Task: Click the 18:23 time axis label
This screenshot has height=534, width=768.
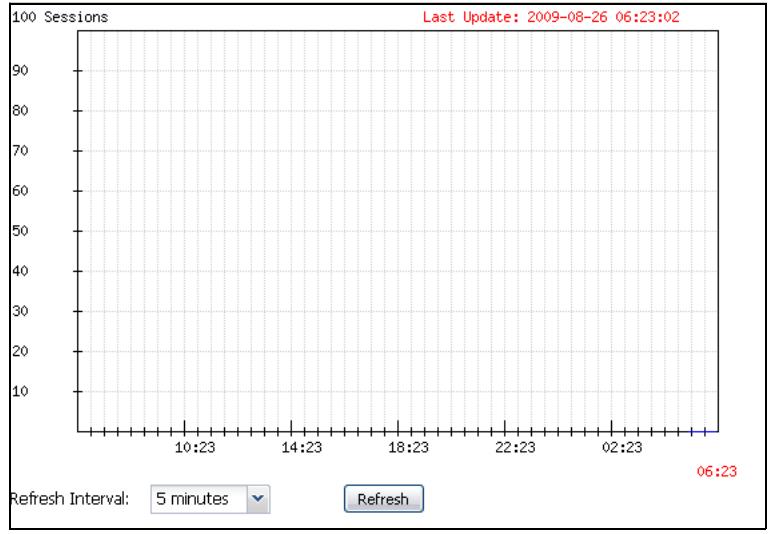Action: [x=408, y=448]
